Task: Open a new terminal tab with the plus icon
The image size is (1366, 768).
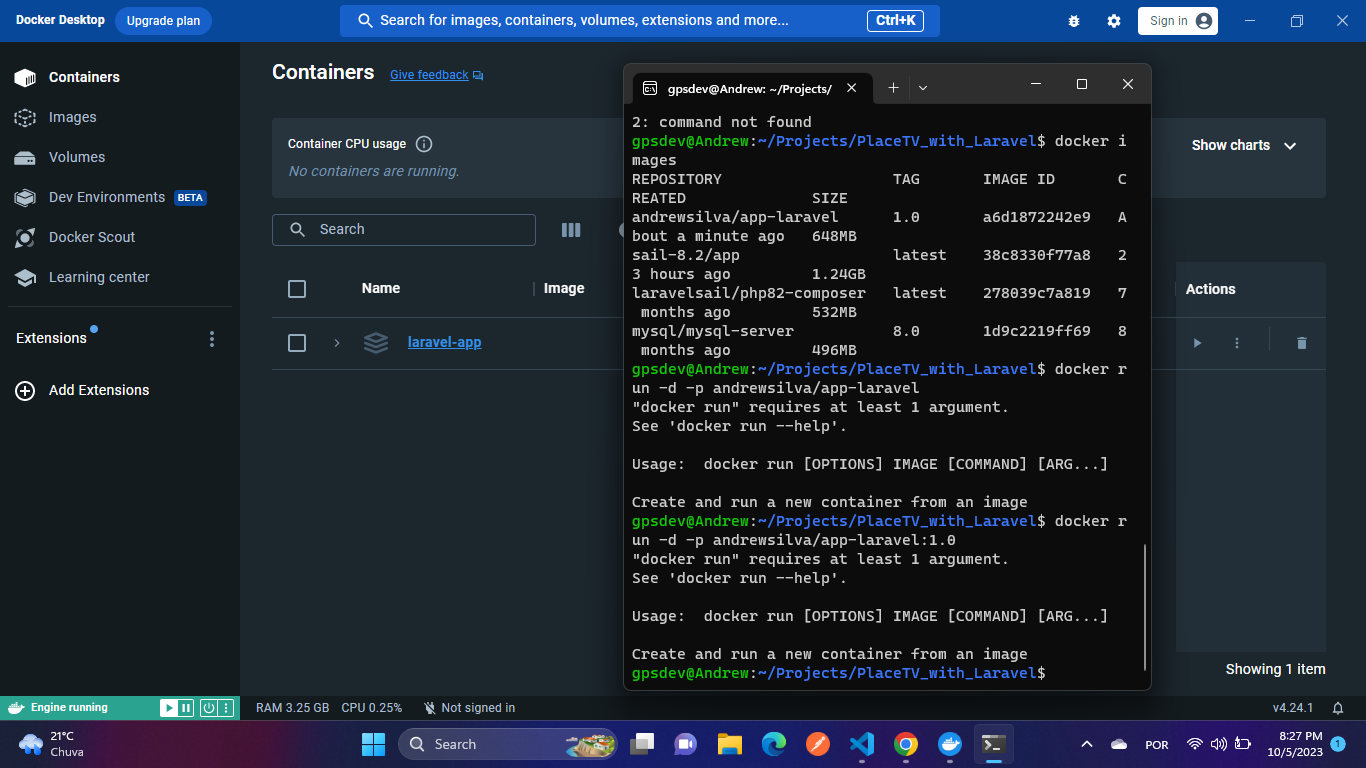Action: pyautogui.click(x=894, y=88)
